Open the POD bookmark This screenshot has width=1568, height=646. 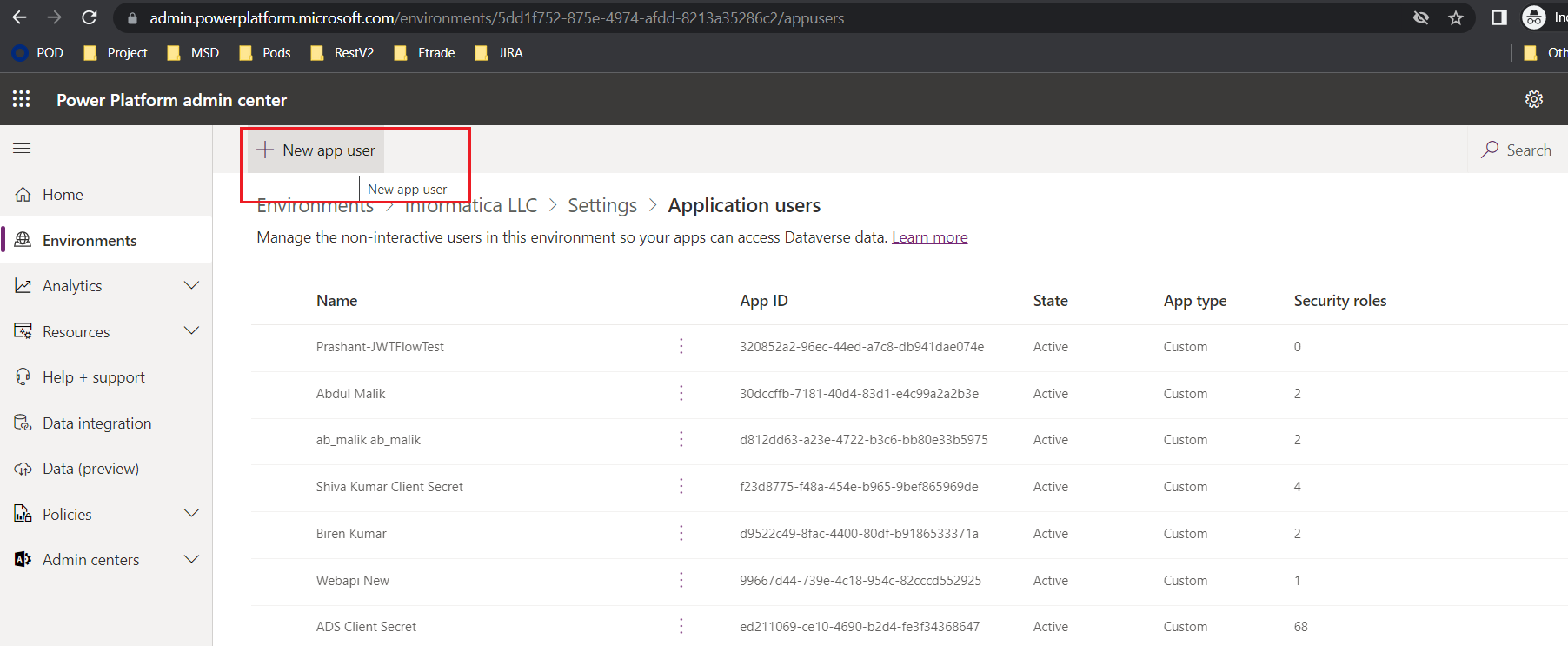click(x=38, y=53)
